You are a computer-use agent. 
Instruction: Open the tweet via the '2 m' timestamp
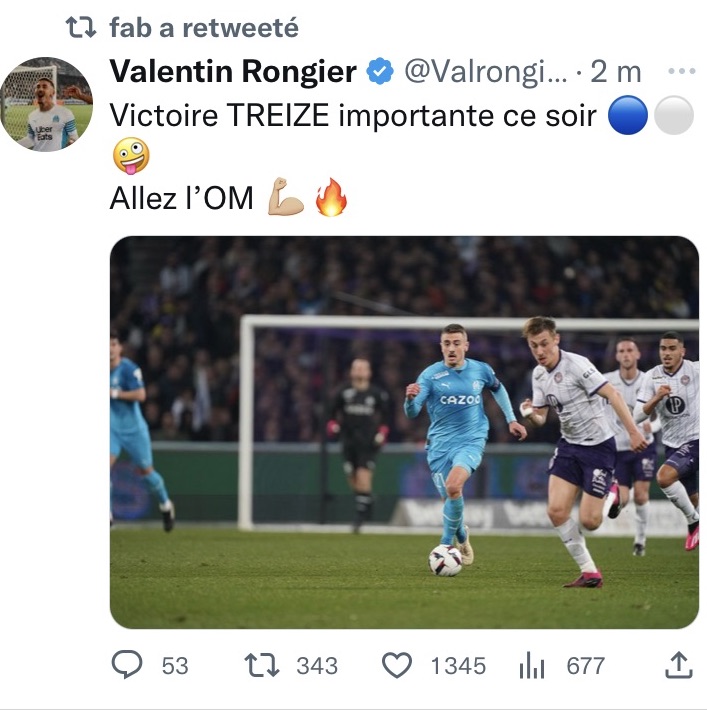(x=616, y=72)
